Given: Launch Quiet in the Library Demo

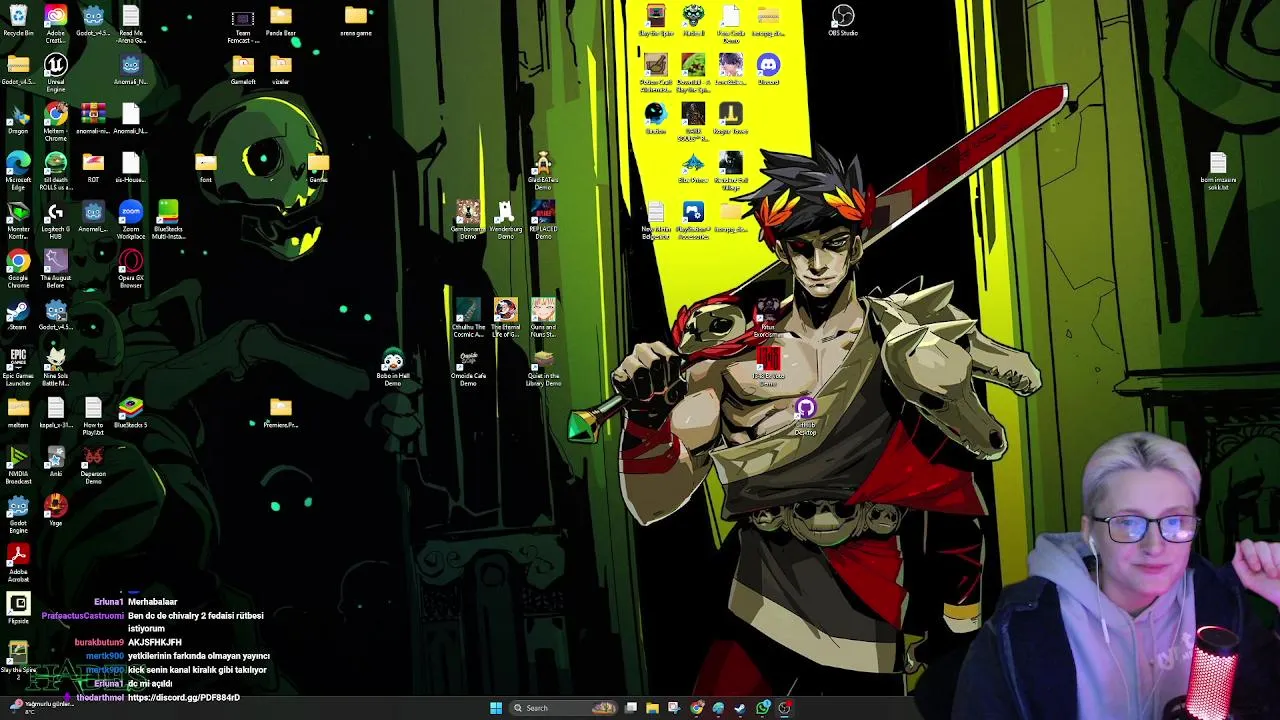Looking at the screenshot, I should (x=543, y=367).
